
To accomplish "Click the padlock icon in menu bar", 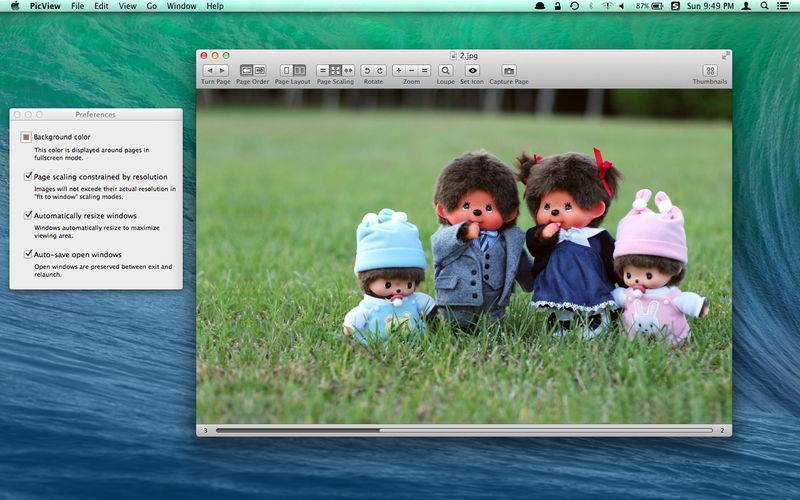I will point(558,6).
